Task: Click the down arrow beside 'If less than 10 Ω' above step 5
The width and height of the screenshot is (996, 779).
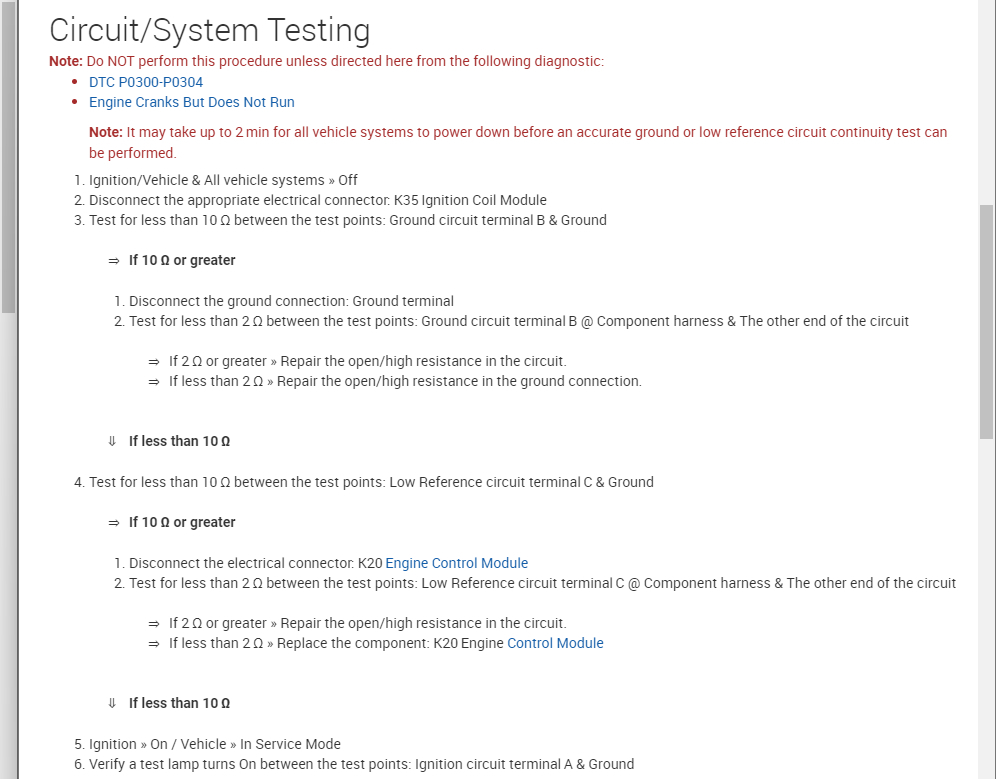Action: click(x=113, y=703)
